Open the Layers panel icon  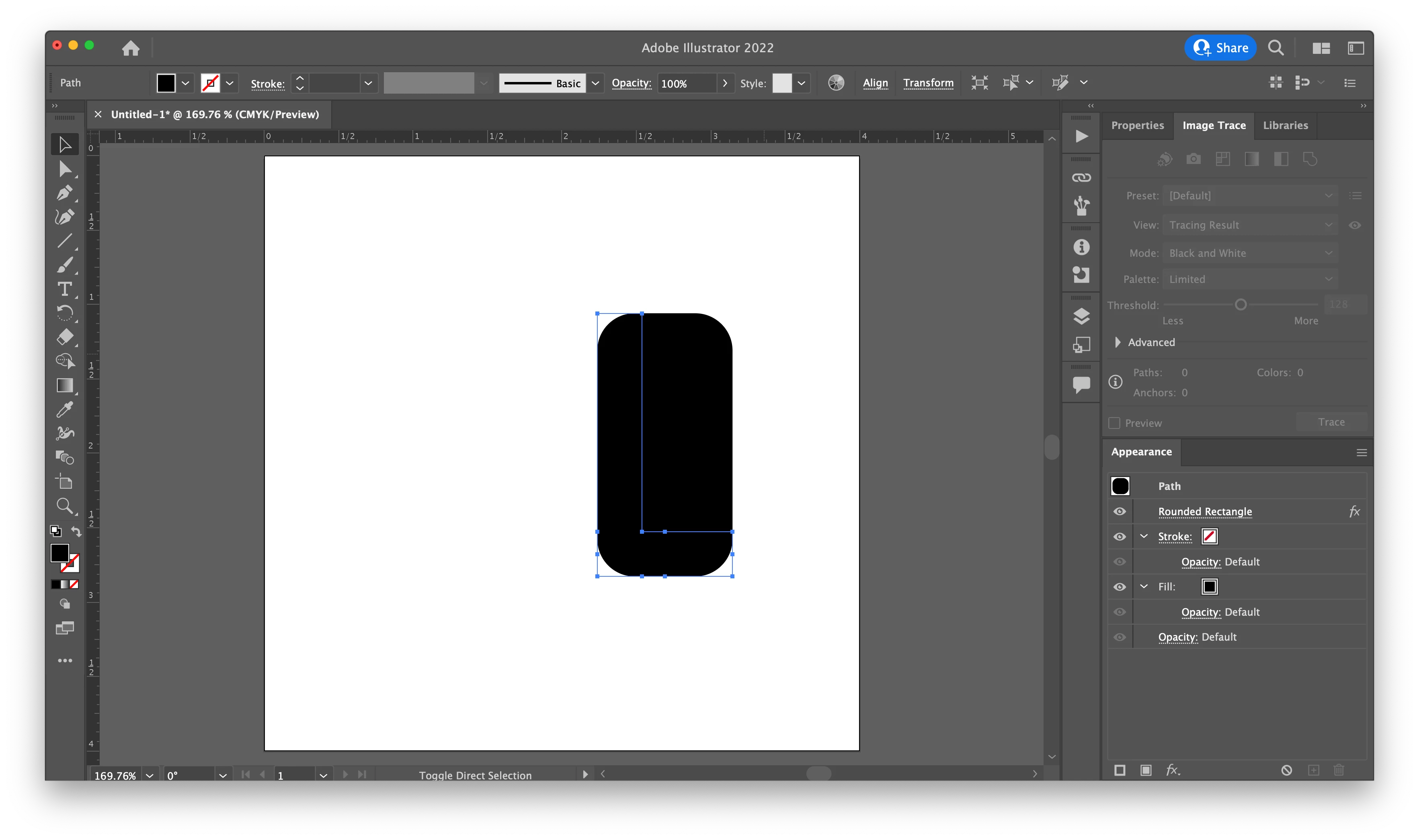1081,316
